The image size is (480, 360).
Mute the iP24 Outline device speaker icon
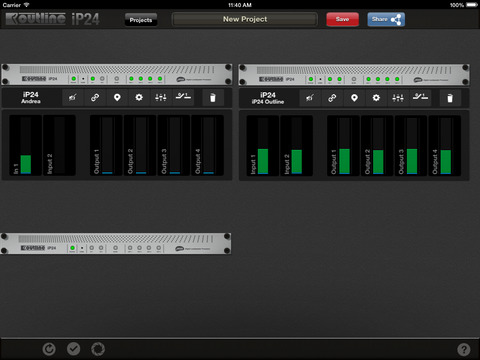click(310, 98)
